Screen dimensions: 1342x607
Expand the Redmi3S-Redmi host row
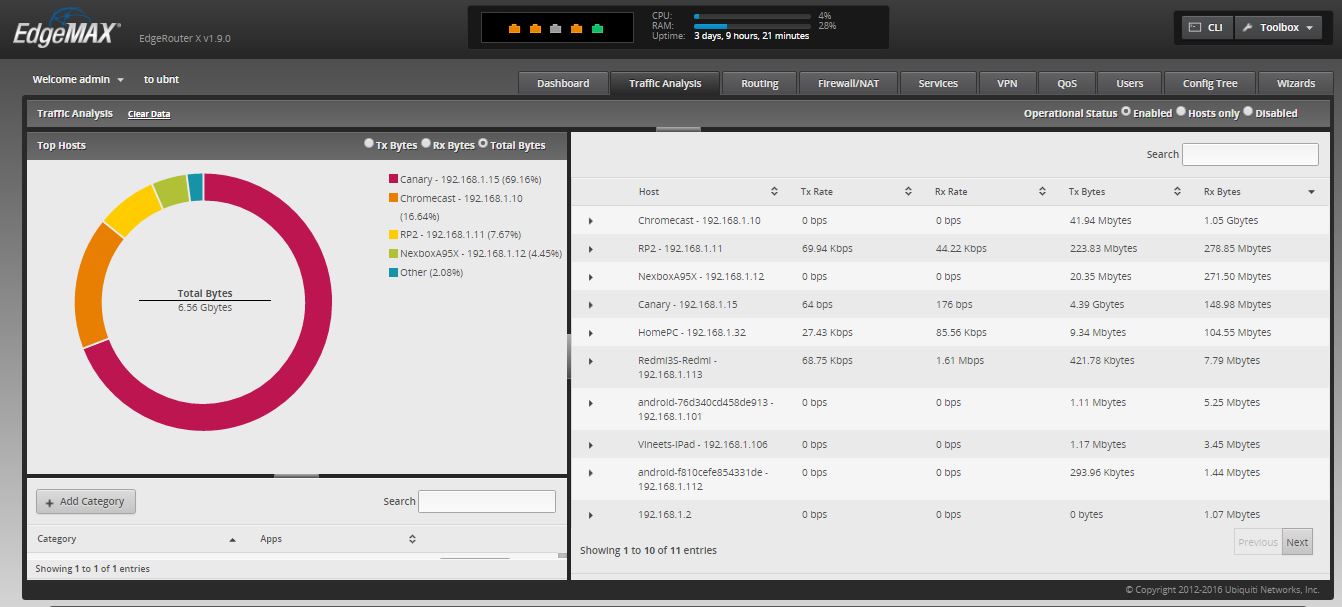pos(591,361)
